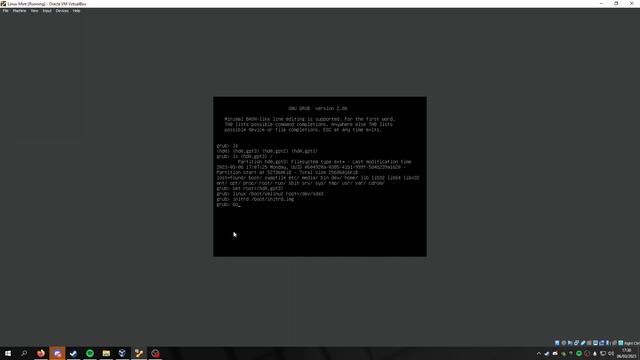Open the red circular taskbar app
This screenshot has width=640, height=360.
(155, 353)
